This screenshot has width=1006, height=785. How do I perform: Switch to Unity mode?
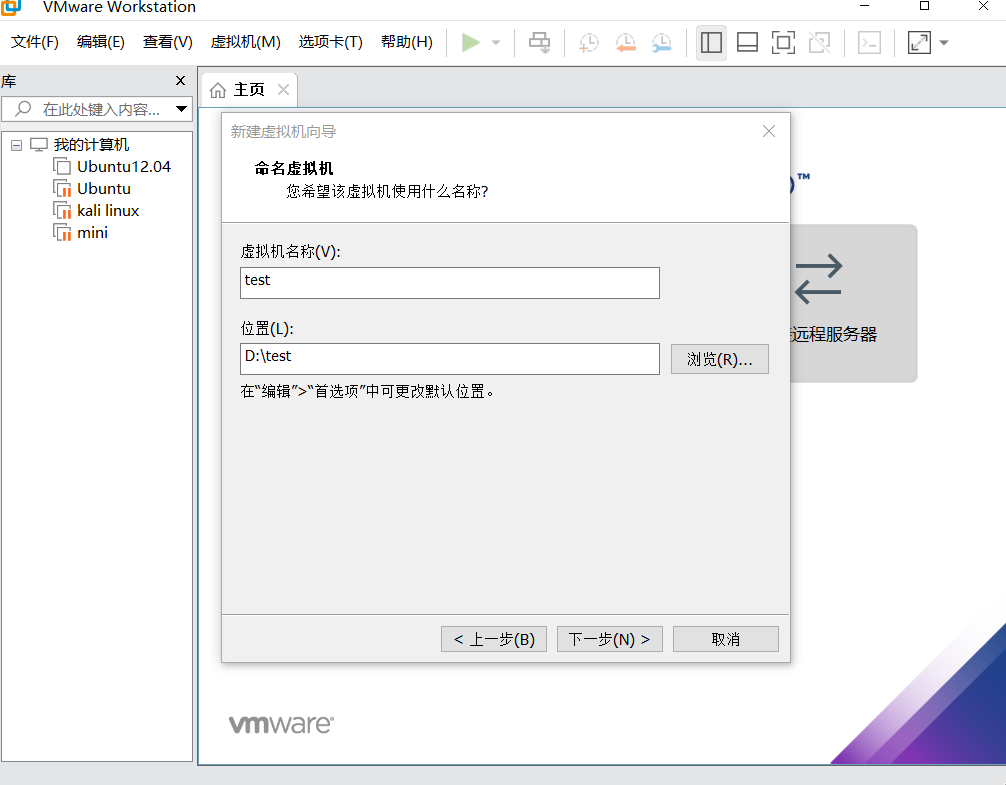(818, 42)
